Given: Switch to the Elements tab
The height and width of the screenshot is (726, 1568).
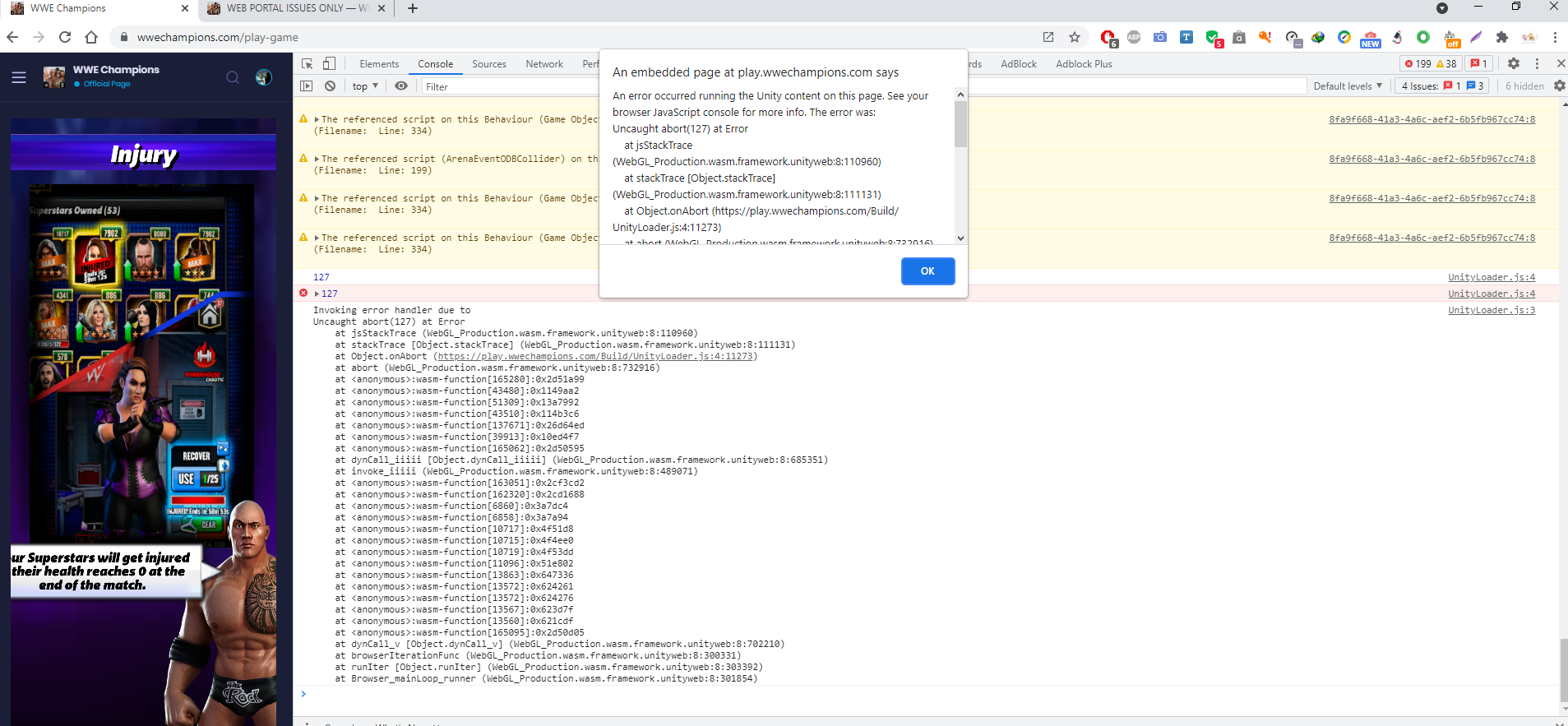Looking at the screenshot, I should coord(379,64).
